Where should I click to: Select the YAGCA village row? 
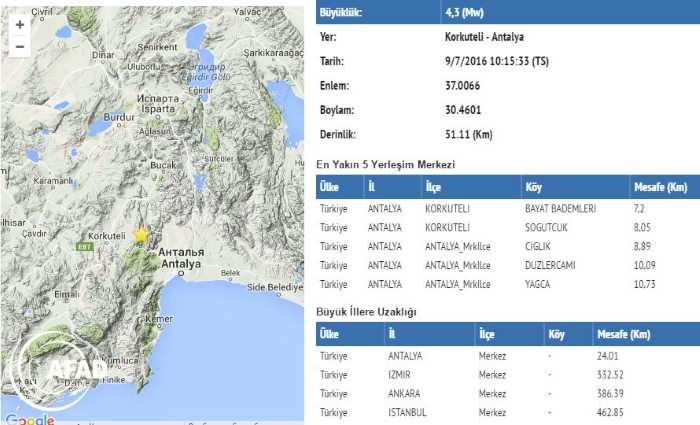coord(507,284)
